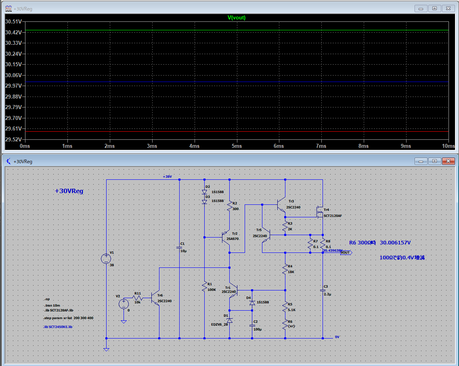Click the R11 10k resistor
Screen dimensions: 459x366
(137, 298)
